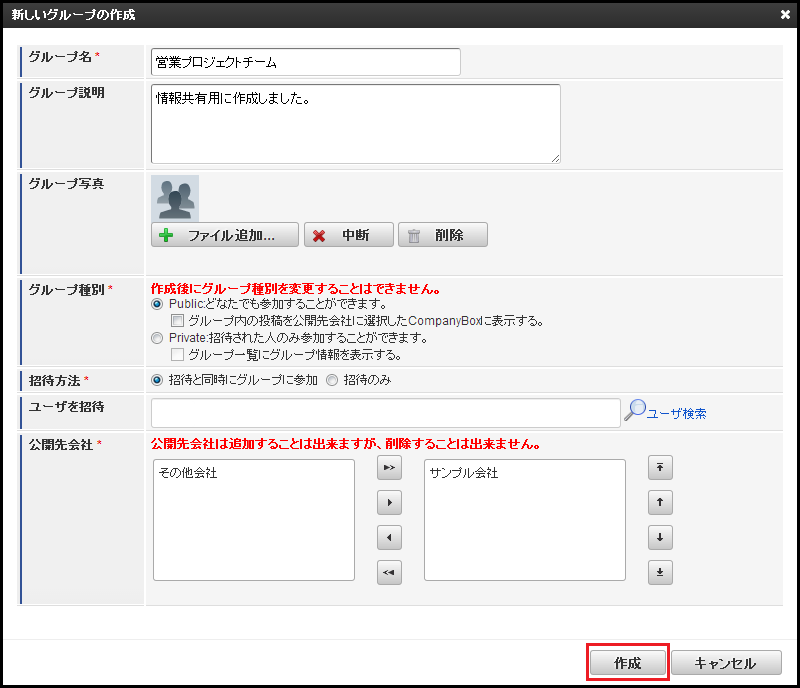The width and height of the screenshot is (800, 688).
Task: Click the group photo placeholder thumbnail
Action: click(175, 198)
